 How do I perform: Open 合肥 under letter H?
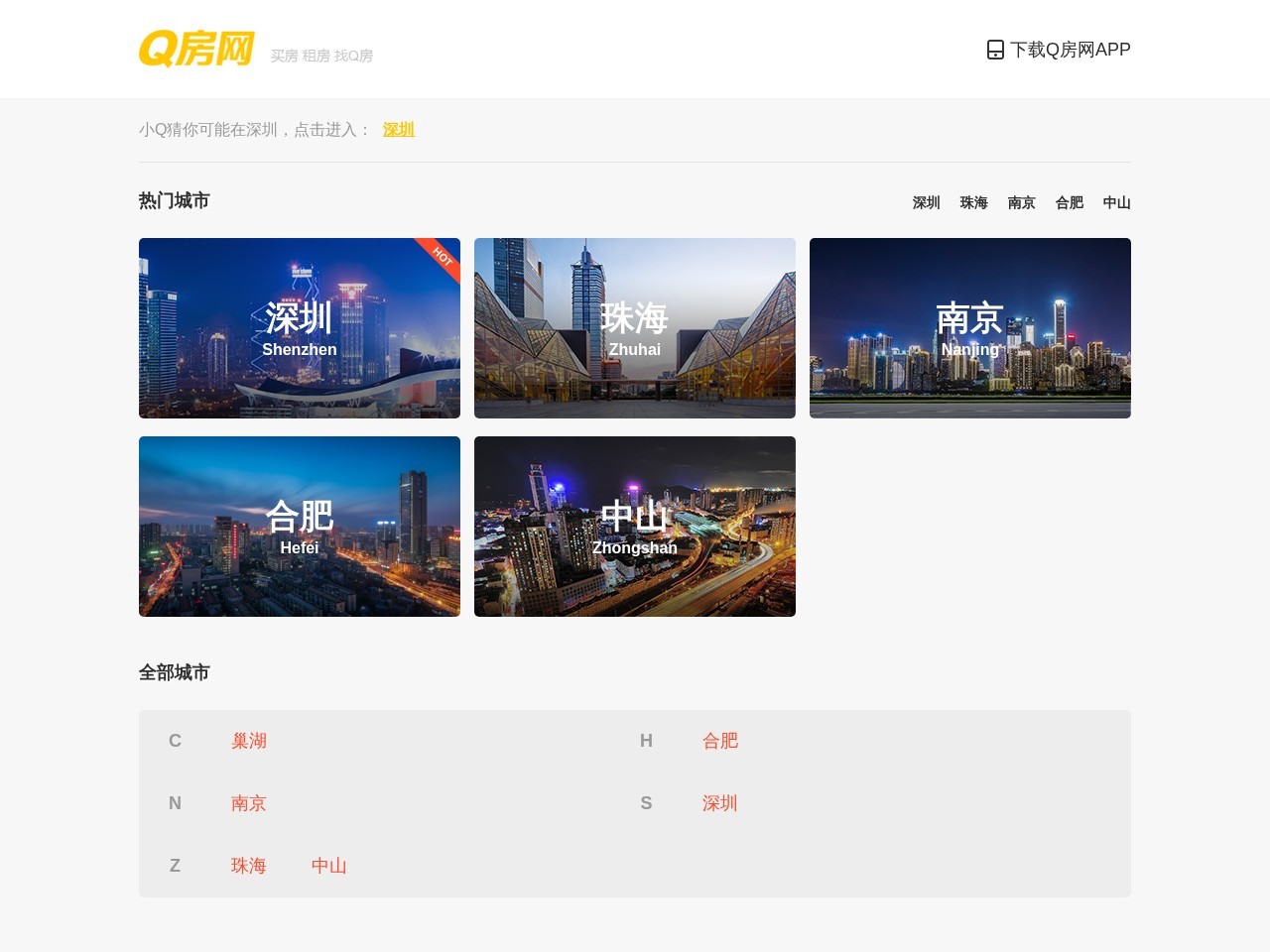tap(720, 741)
